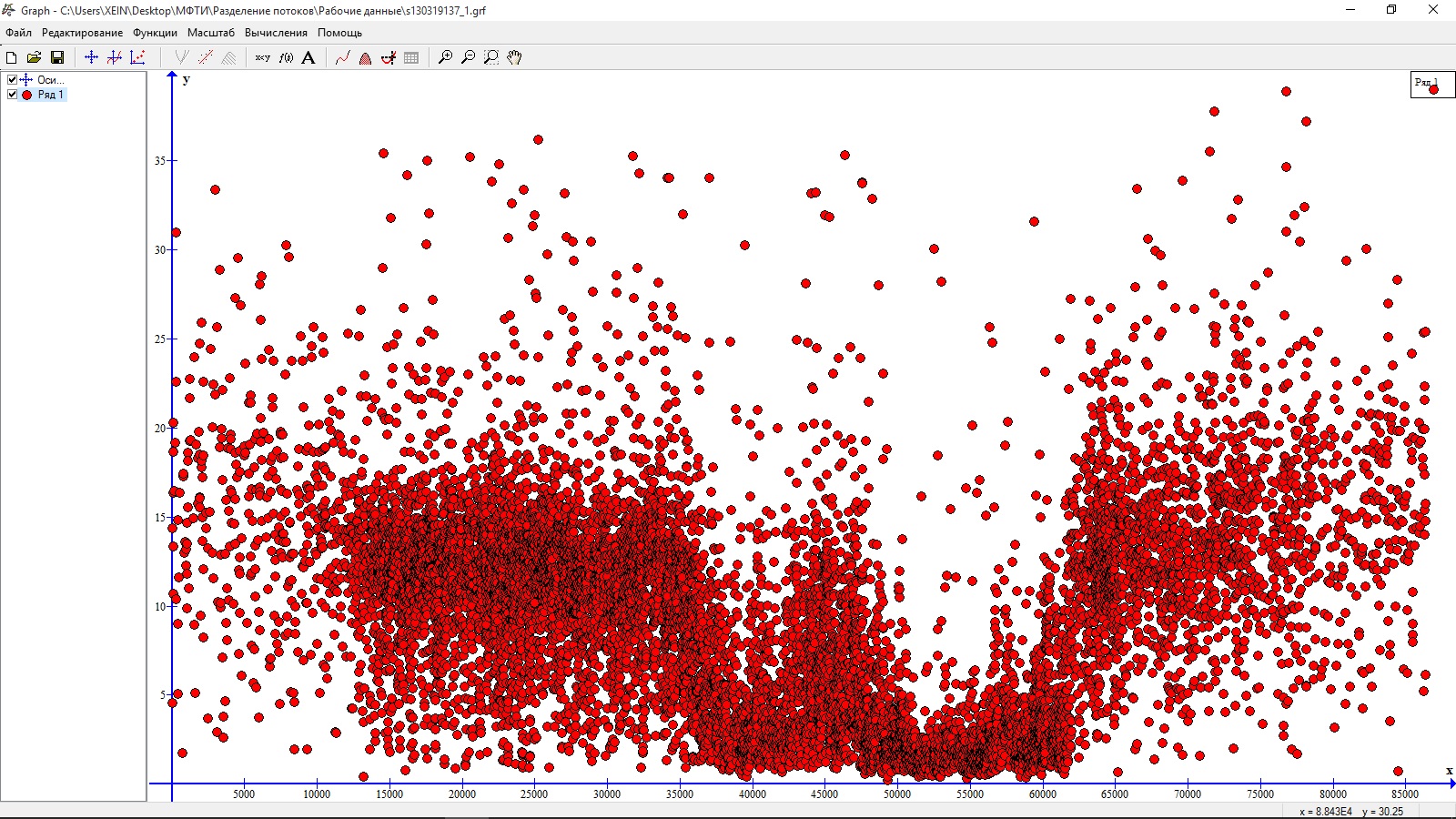
Task: Open the Масштаб menu
Action: click(x=211, y=33)
